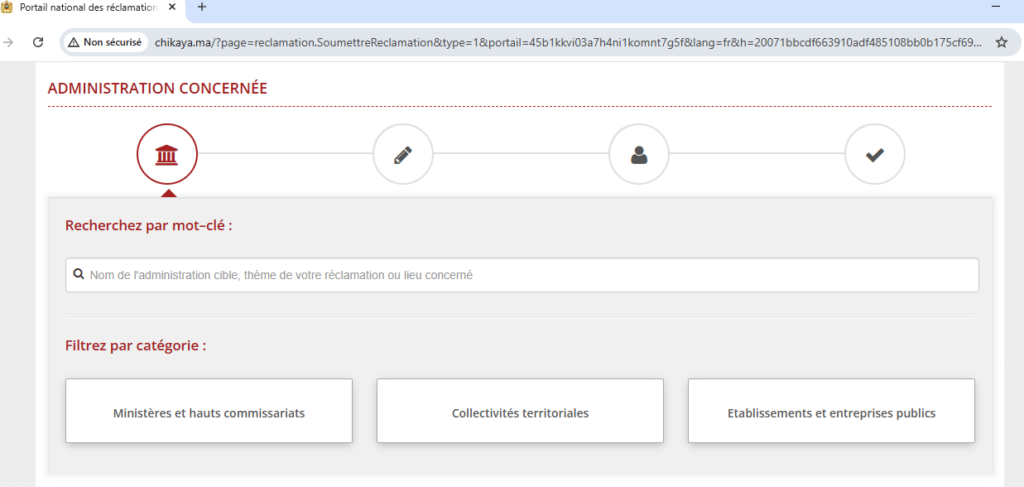Click the 'Non sécurisé' site info badge

point(104,42)
